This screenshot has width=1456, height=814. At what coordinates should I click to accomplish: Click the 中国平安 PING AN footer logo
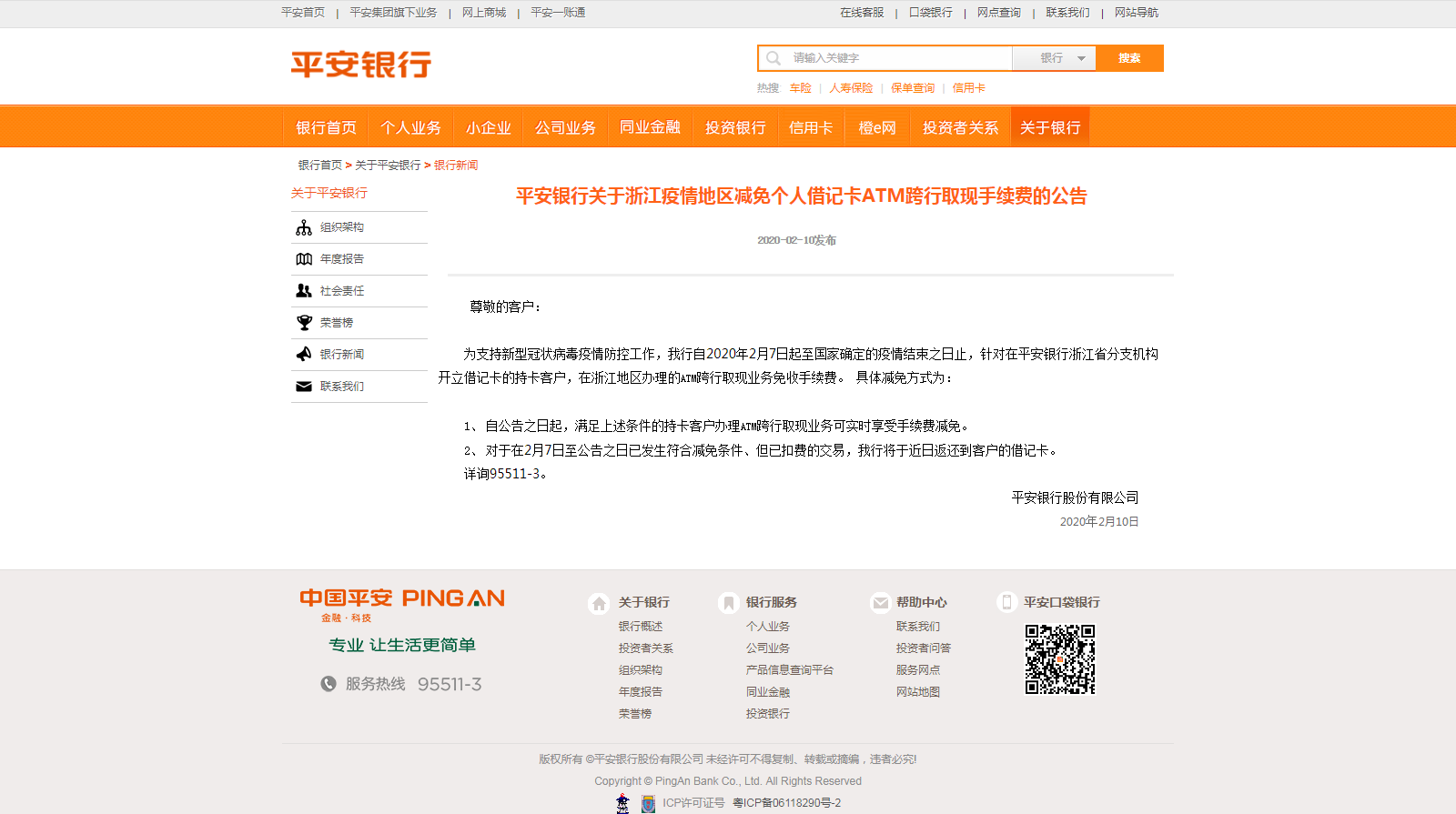tap(402, 605)
